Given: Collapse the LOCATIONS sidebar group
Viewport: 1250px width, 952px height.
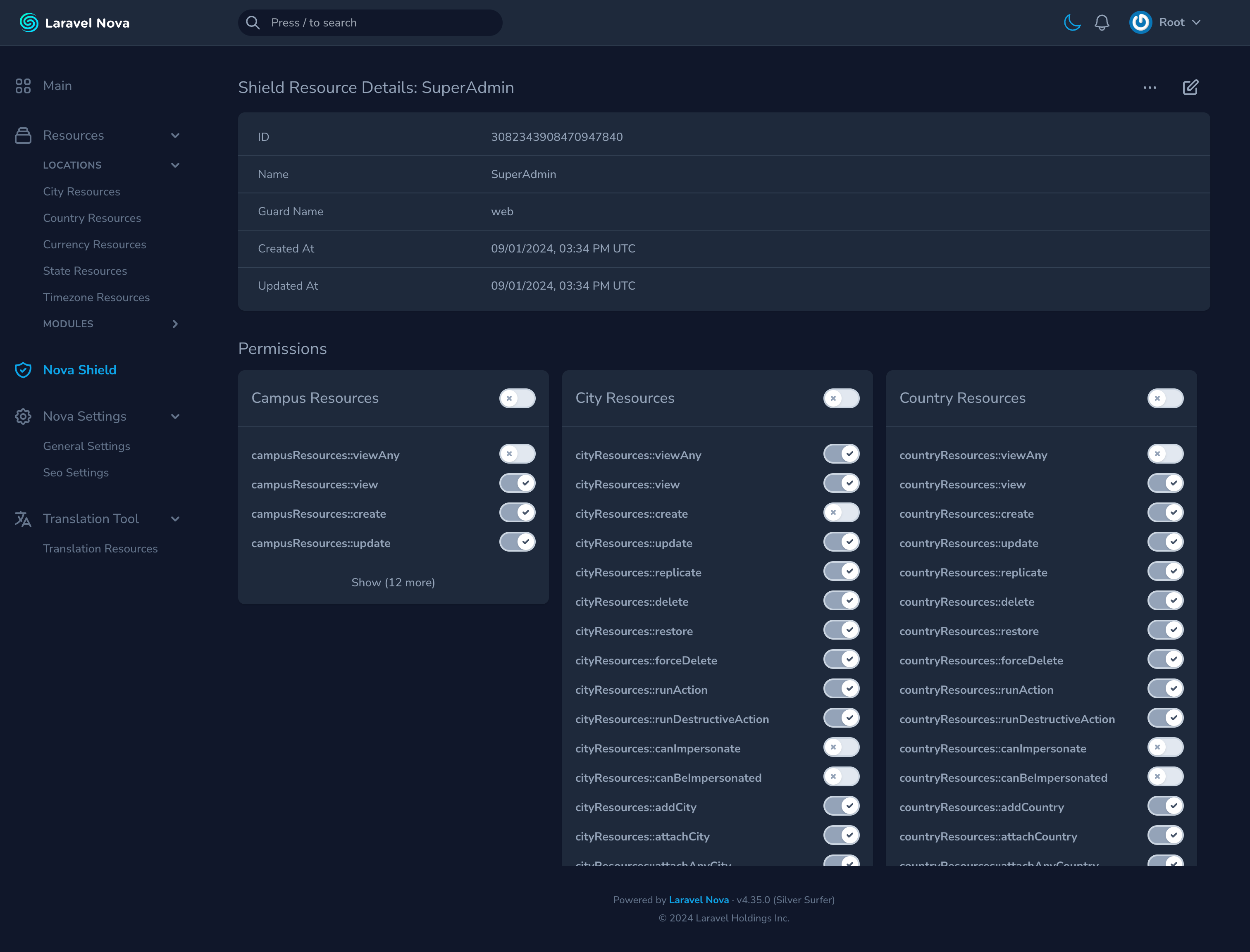Looking at the screenshot, I should pyautogui.click(x=175, y=165).
